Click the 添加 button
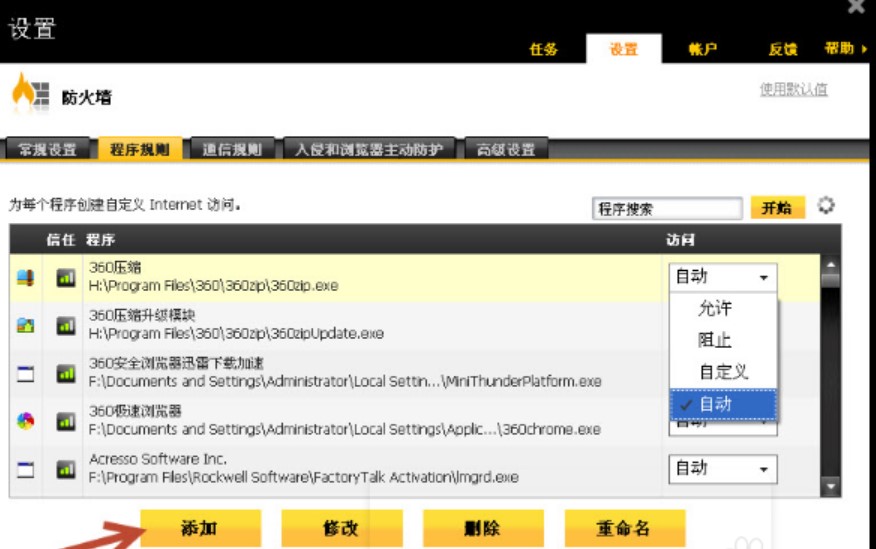876x549 pixels. pos(200,528)
